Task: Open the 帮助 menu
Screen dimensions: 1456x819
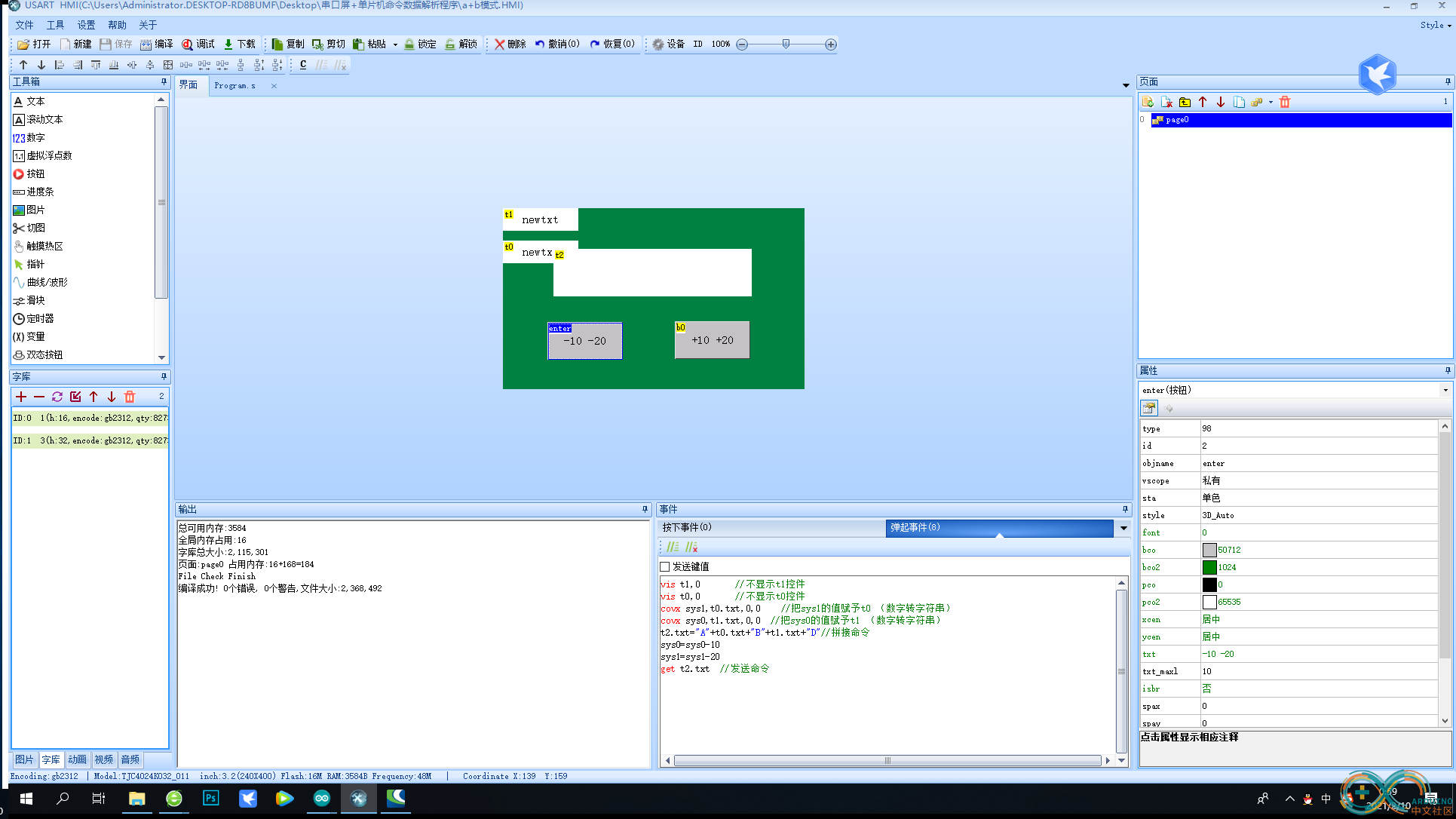Action: [x=117, y=25]
